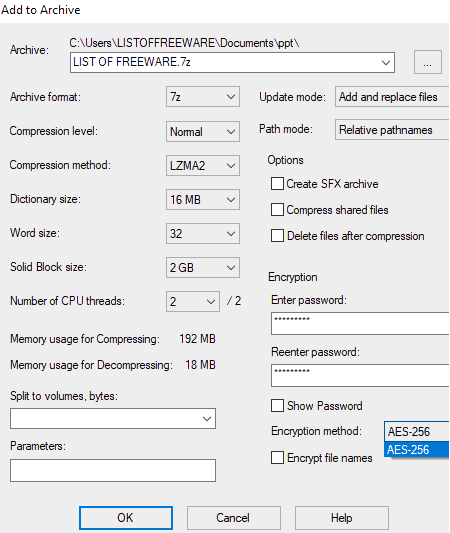Open the Dictionary size dropdown showing 16 MB

click(203, 200)
